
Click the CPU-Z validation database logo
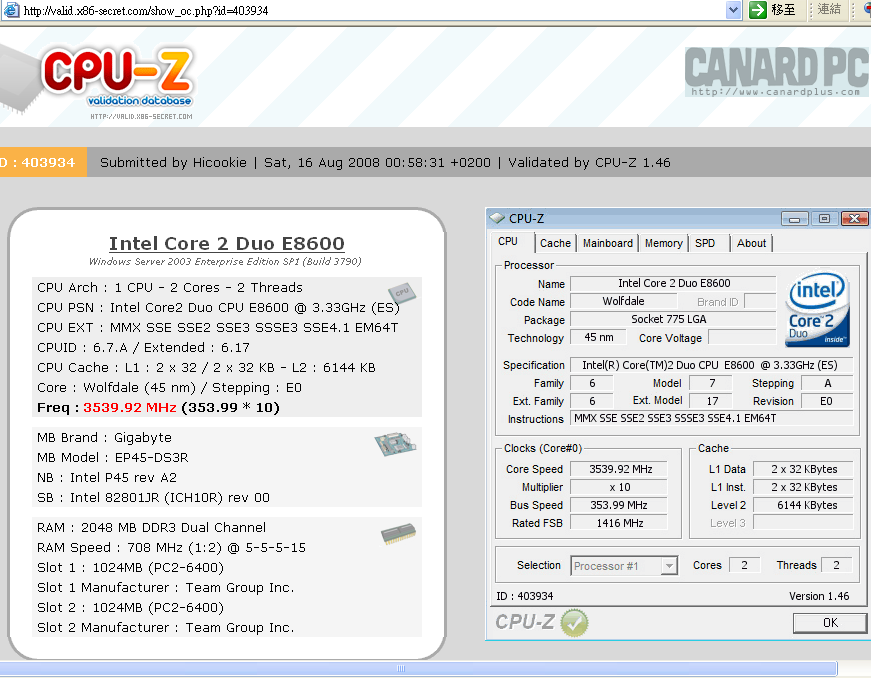point(118,78)
